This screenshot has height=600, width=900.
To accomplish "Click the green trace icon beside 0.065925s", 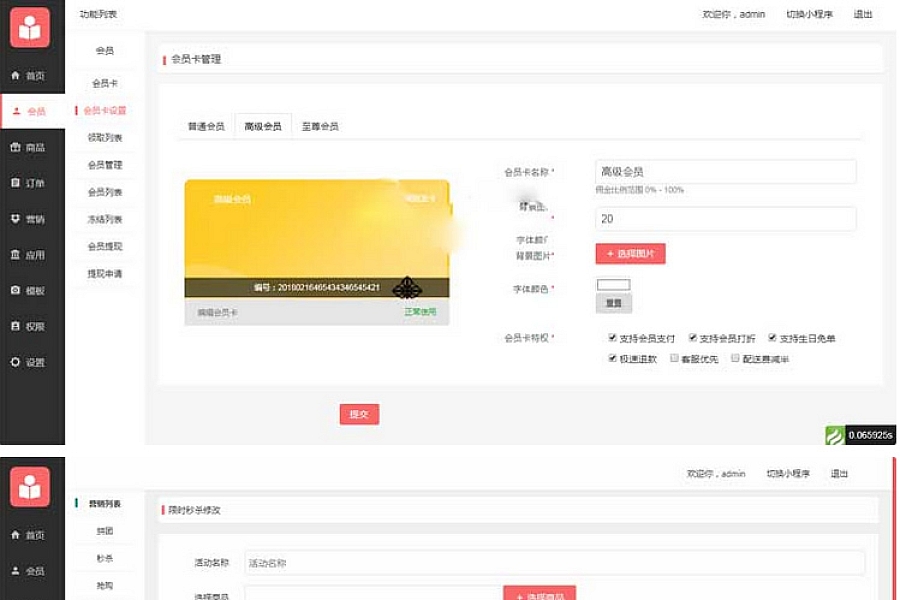I will 835,435.
